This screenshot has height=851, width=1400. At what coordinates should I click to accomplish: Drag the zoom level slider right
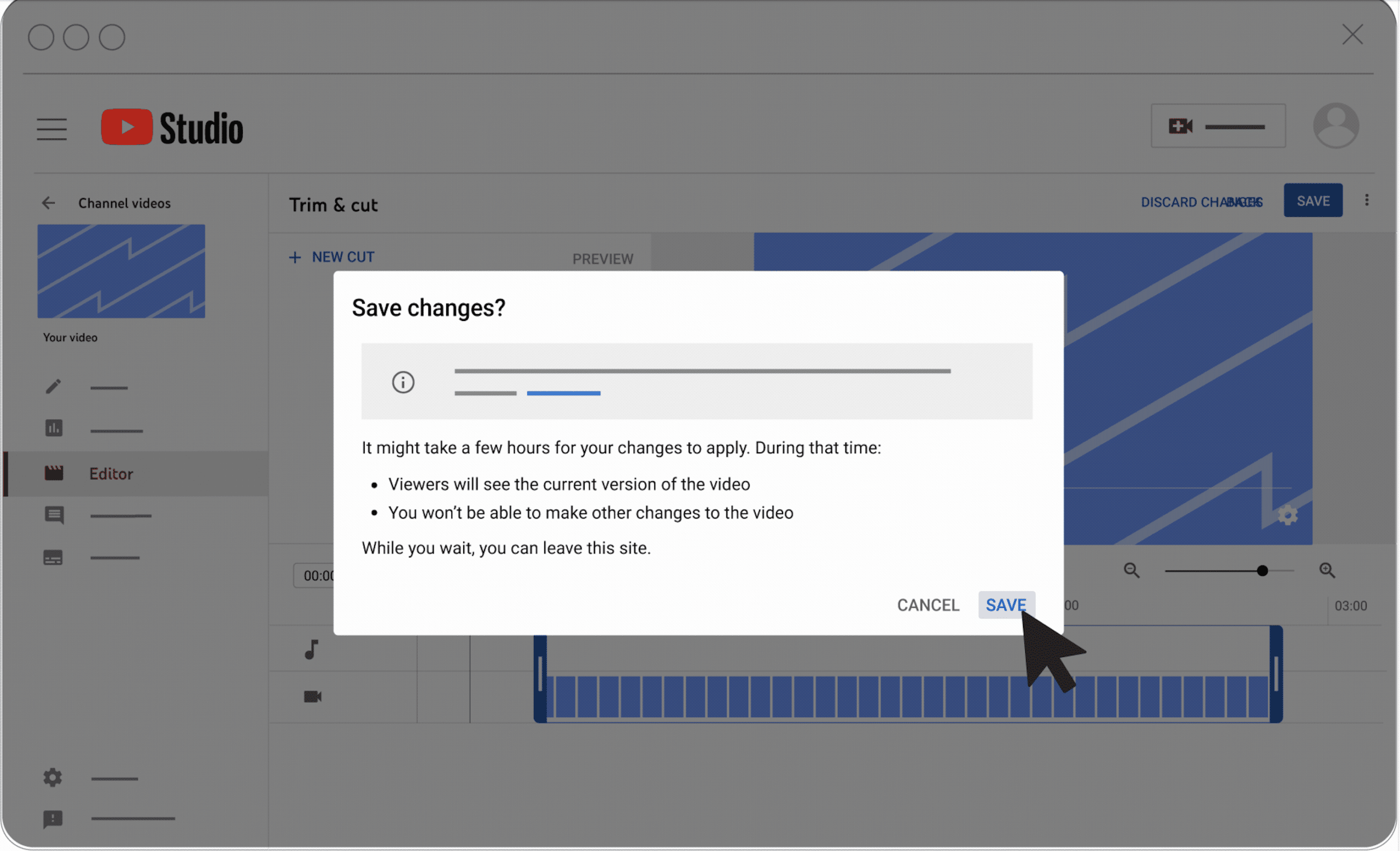click(x=1261, y=569)
